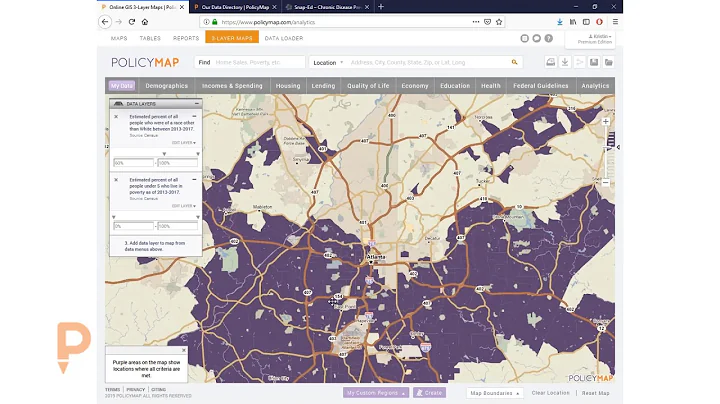Open saved maps folder icon
Screen dimensions: 720x404
coord(608,62)
